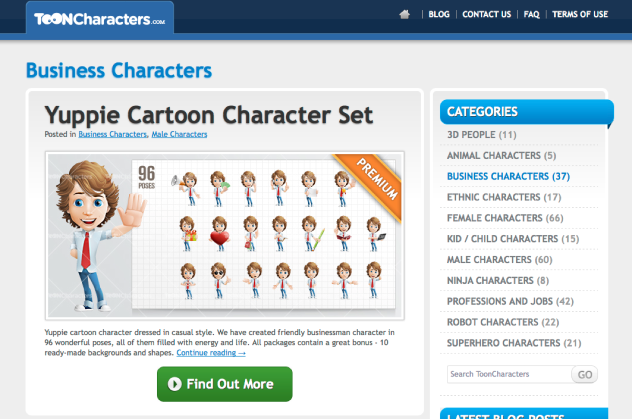Follow the Continue reading link

[x=211, y=353]
